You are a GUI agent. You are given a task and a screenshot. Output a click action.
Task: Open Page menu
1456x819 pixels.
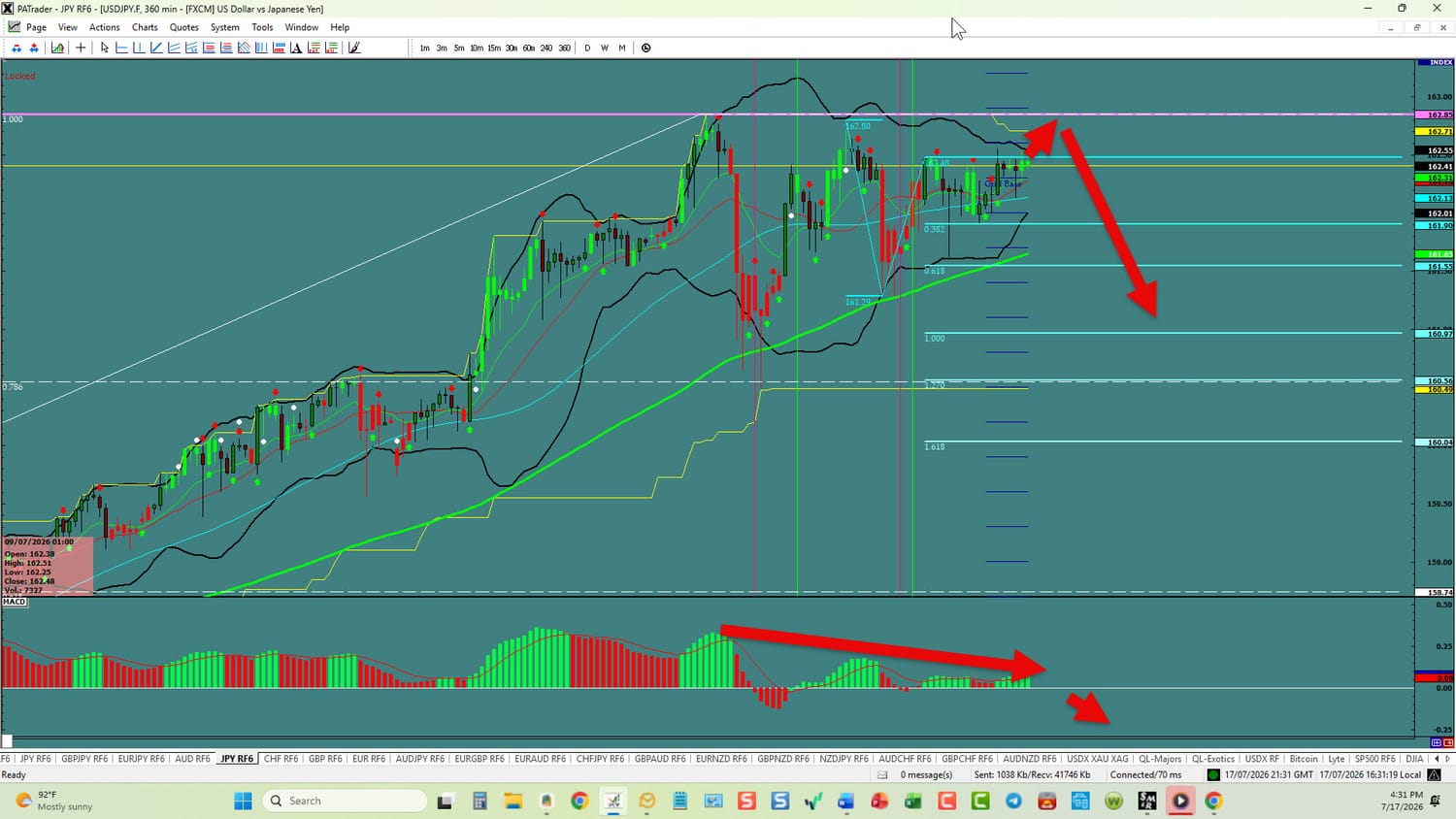click(x=36, y=27)
